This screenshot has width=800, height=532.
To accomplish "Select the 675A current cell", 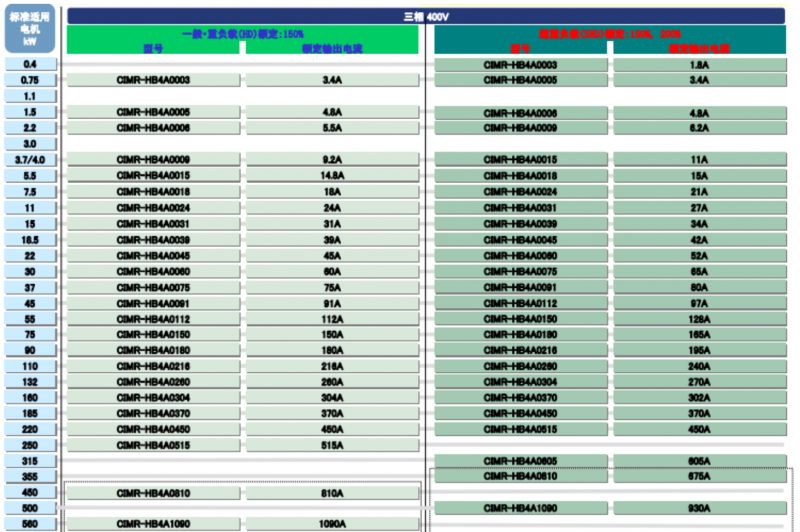I will click(699, 476).
